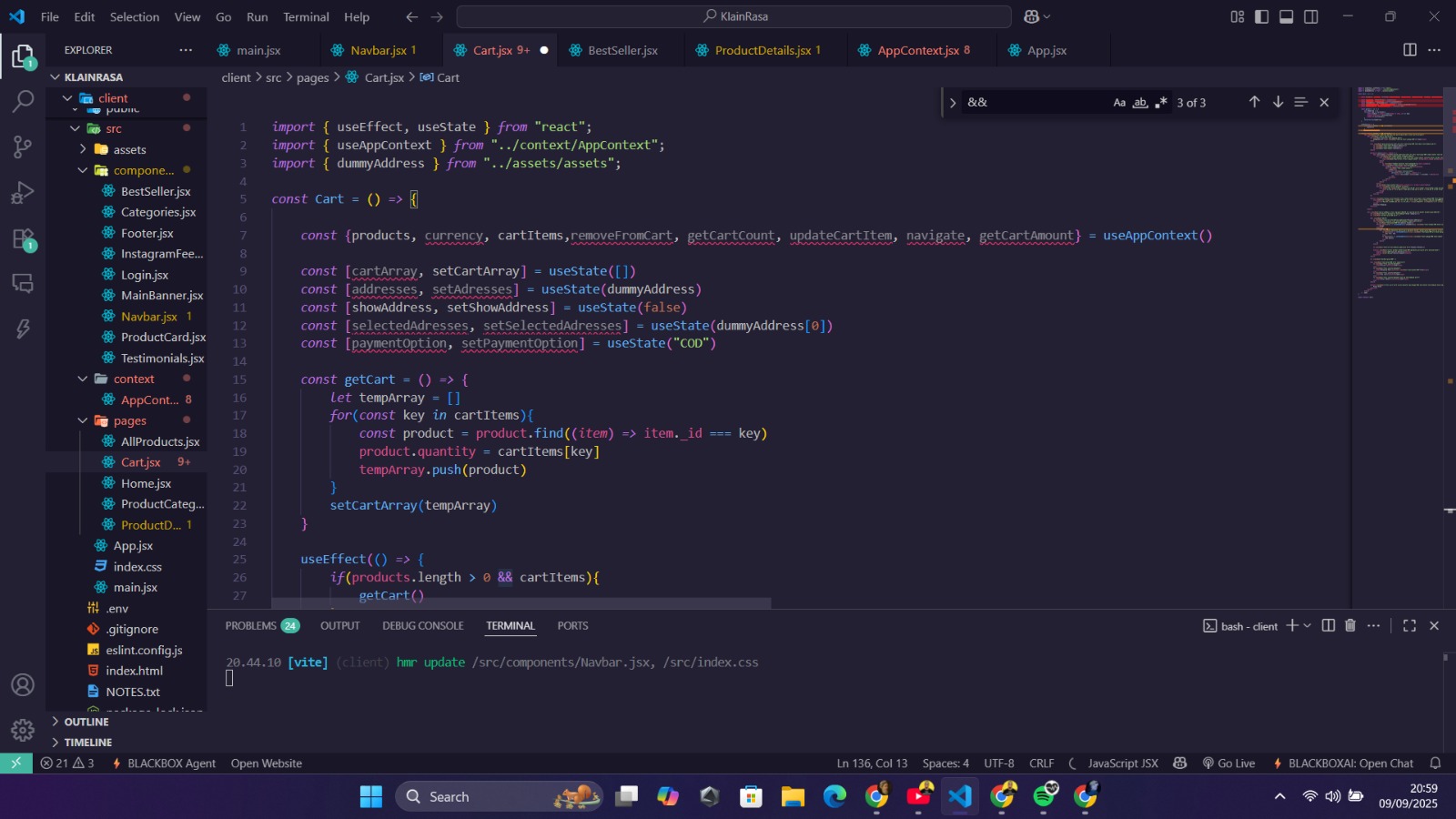The height and width of the screenshot is (819, 1456).
Task: Click the Split Editor Right icon
Action: click(1410, 50)
